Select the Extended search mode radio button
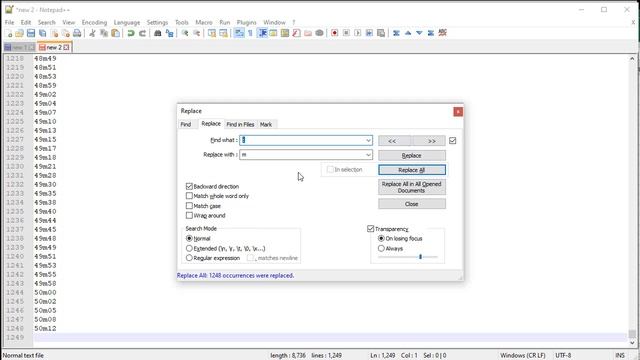 [x=189, y=248]
